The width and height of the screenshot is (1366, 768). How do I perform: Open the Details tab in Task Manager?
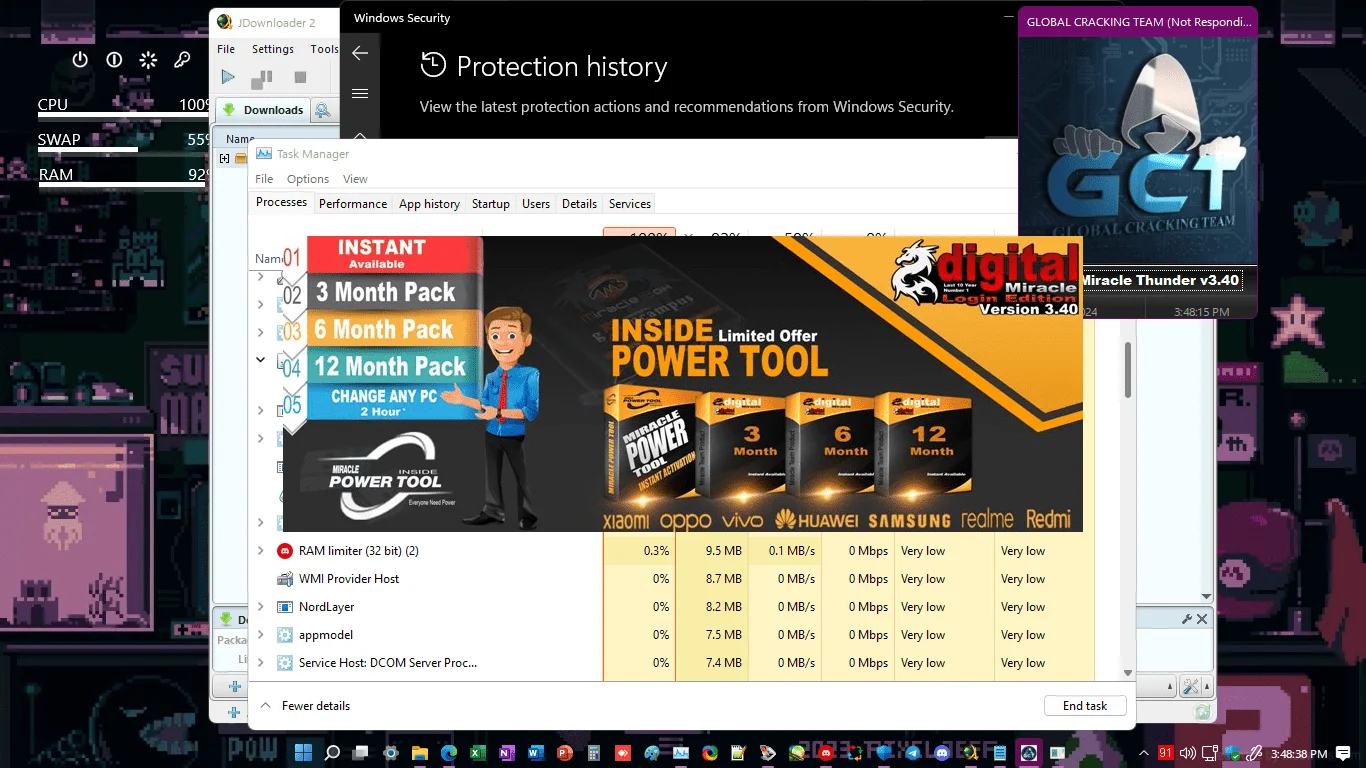(580, 204)
